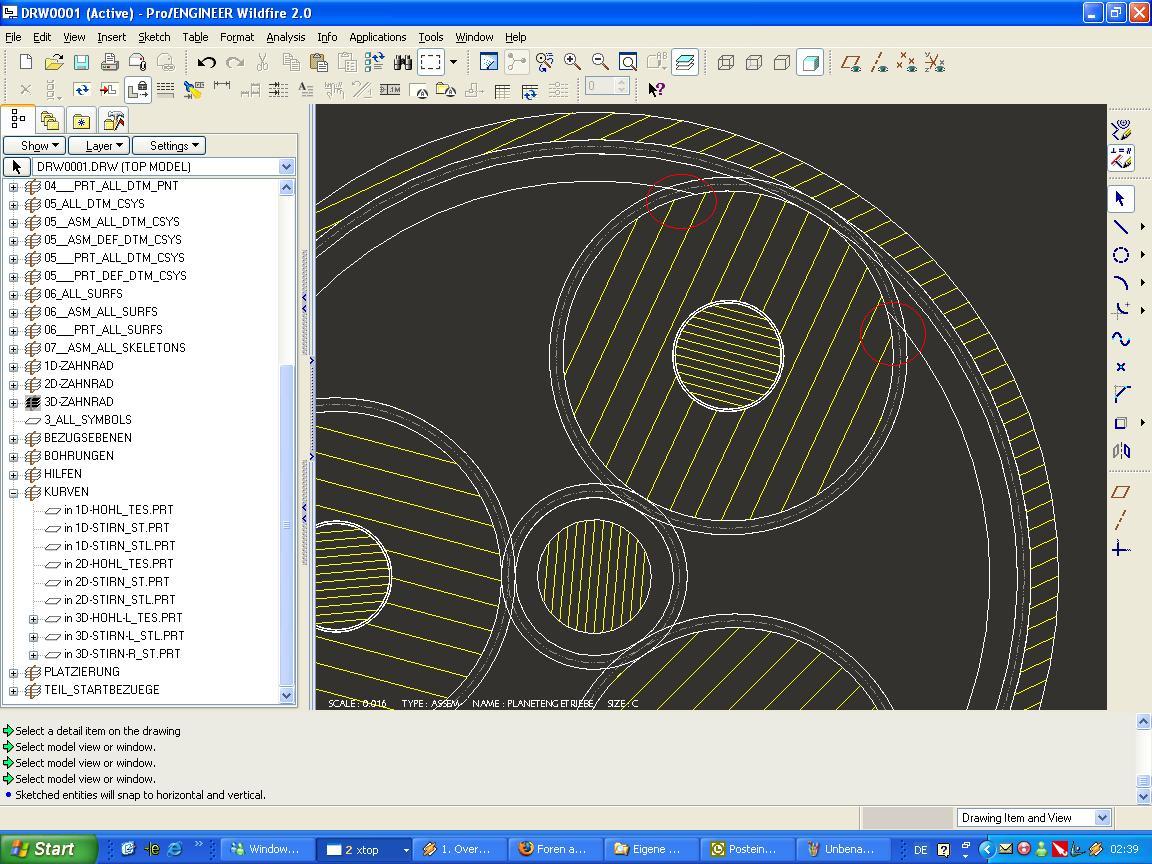
Task: Expand the PLATZIERUNG layer
Action: 13,673
